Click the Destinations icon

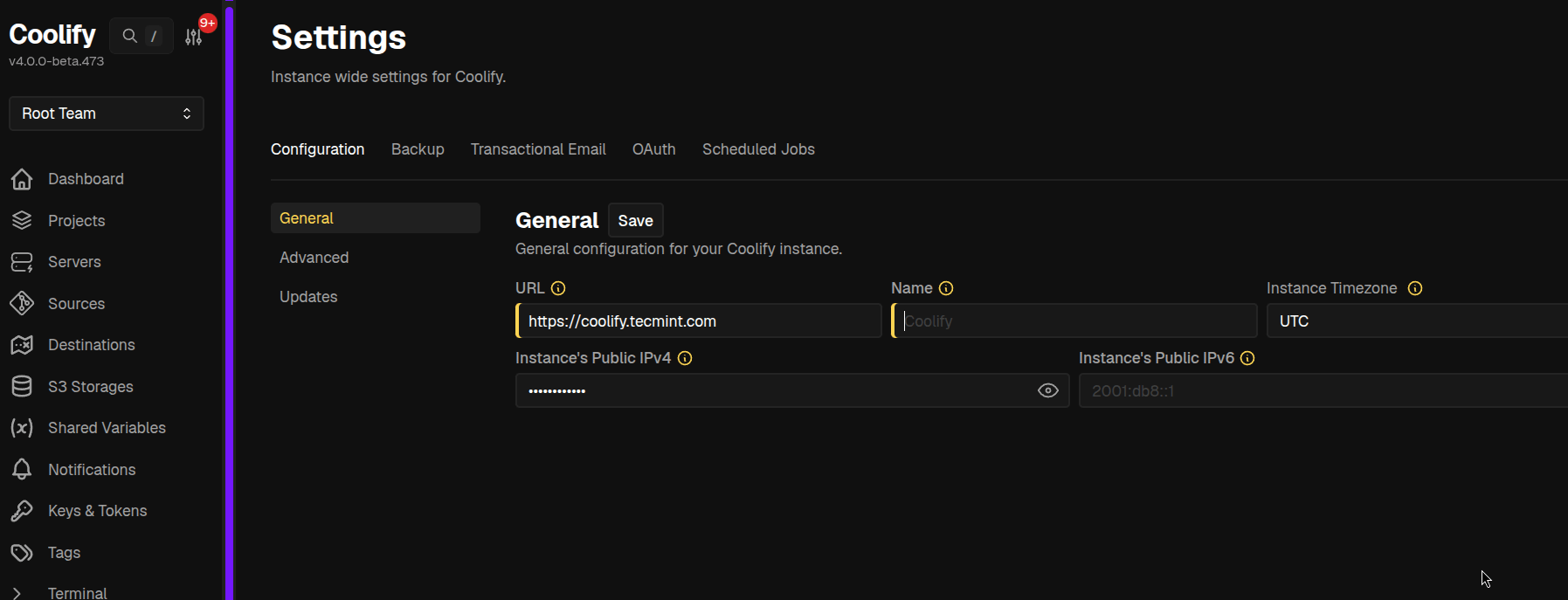click(22, 345)
